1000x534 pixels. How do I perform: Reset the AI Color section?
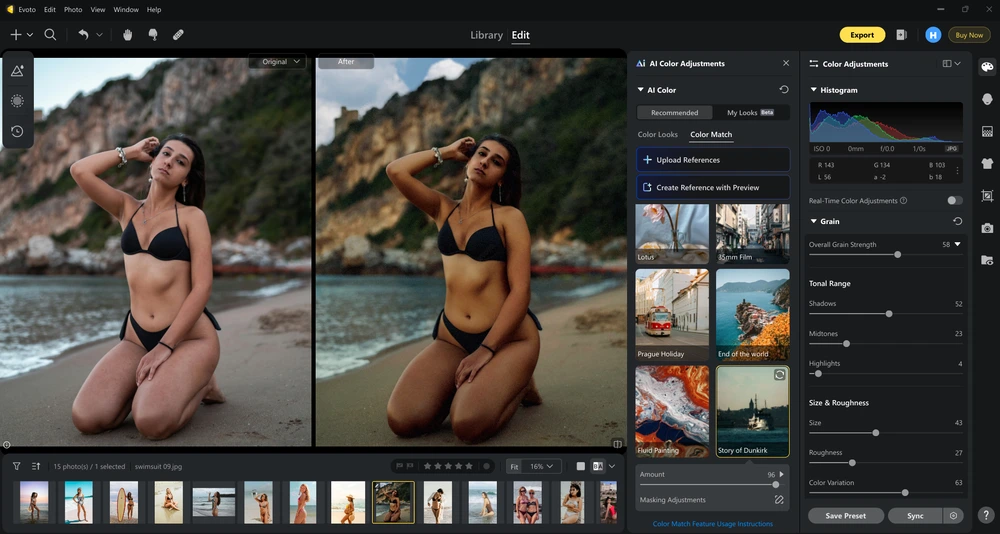coord(784,90)
